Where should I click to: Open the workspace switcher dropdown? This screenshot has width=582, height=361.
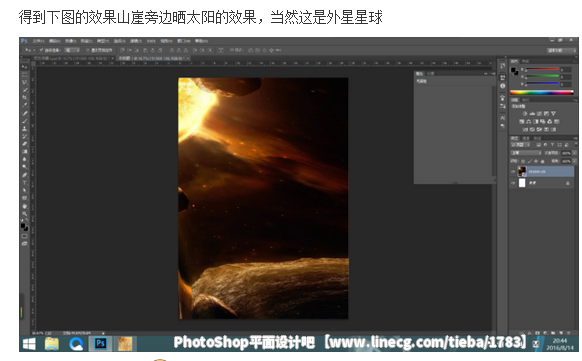coord(561,50)
